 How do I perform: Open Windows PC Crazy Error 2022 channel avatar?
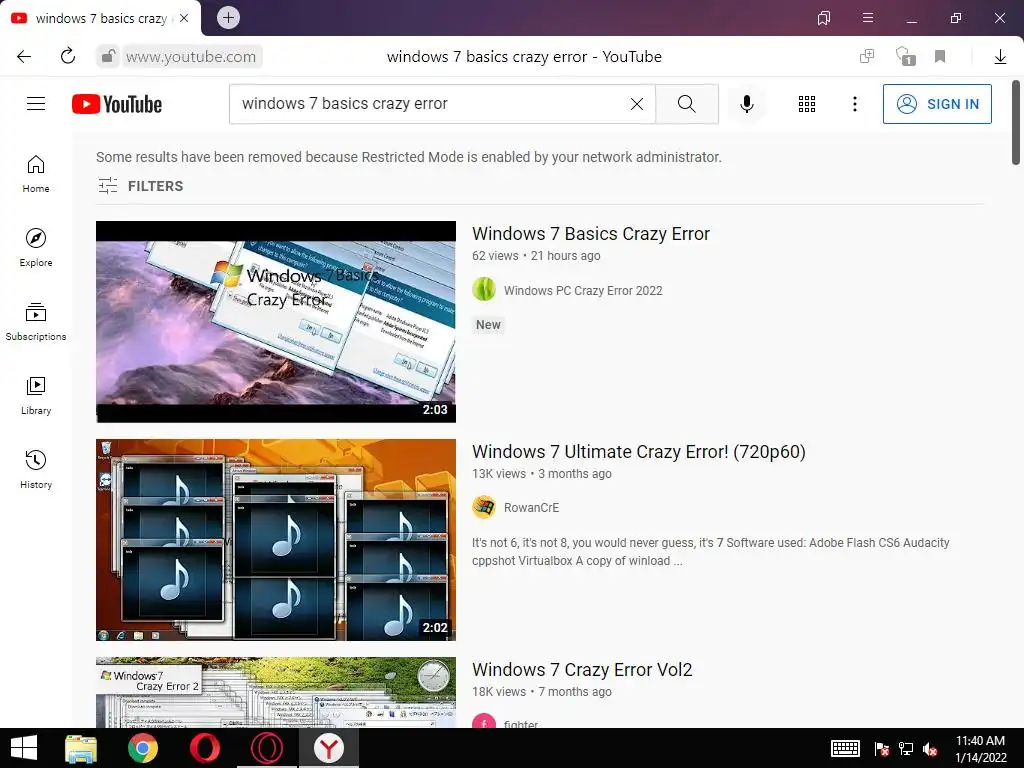[484, 289]
